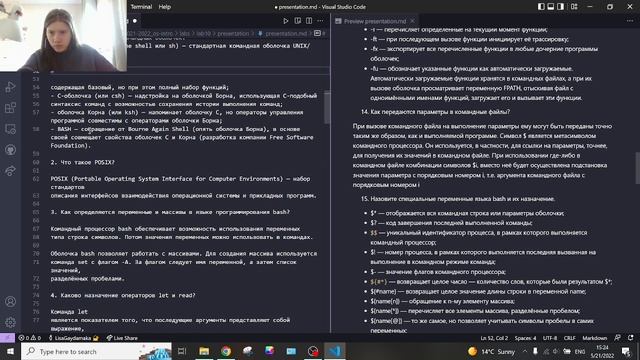Click preview item 15 about bash variables
This screenshot has width=640, height=360.
tap(458, 199)
